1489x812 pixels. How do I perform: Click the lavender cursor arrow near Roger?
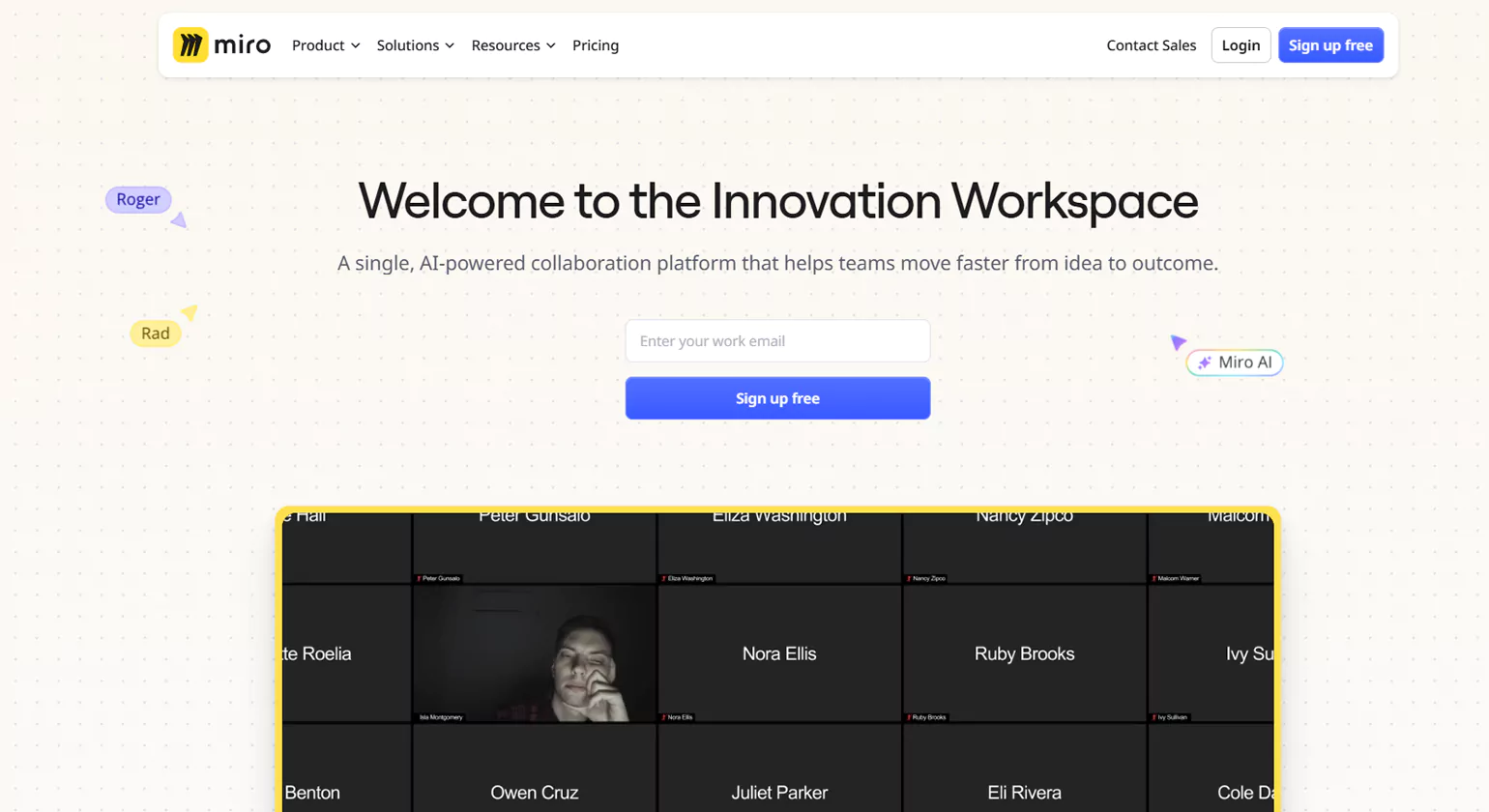coord(179,221)
